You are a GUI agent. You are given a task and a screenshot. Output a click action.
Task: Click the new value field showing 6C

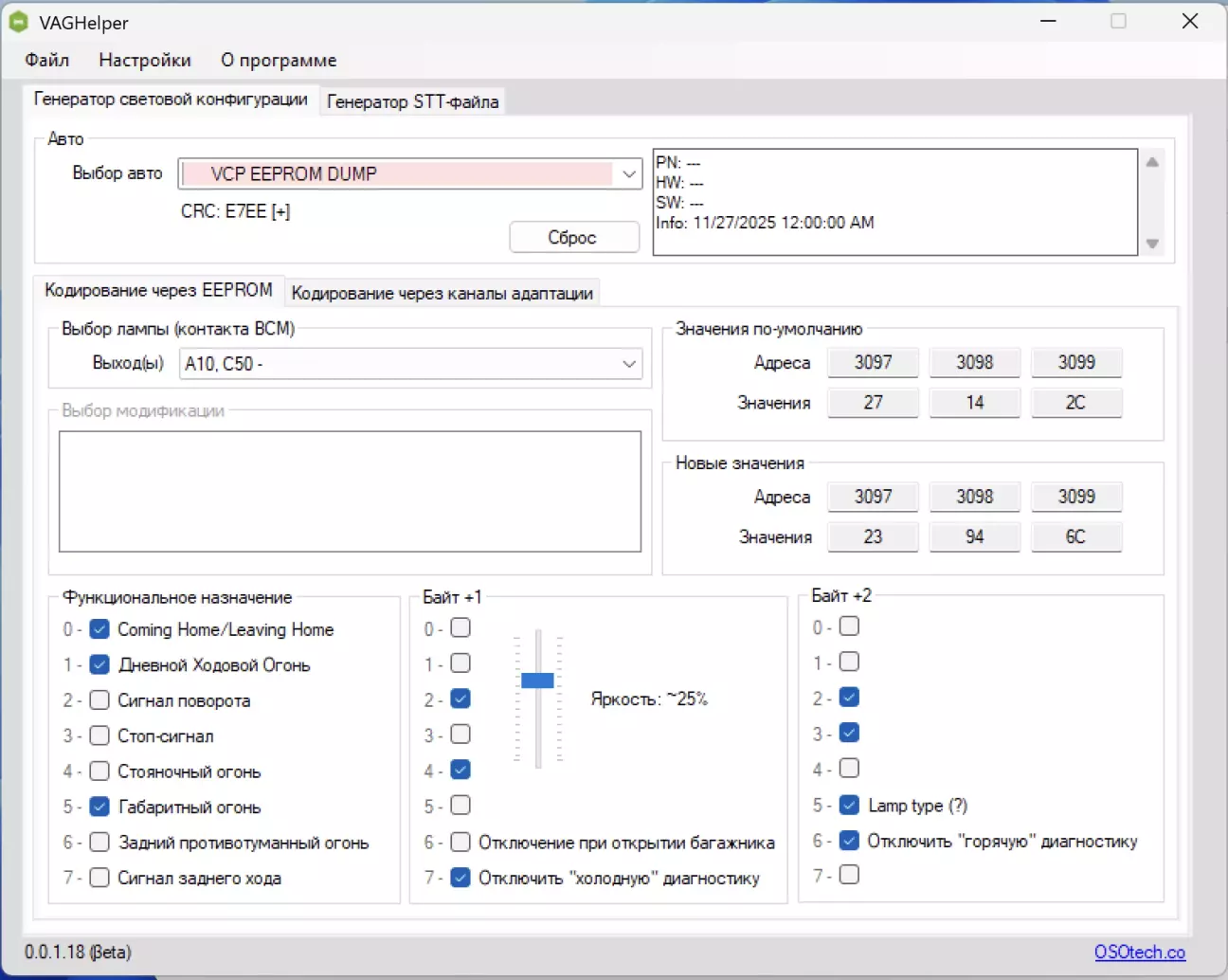(1075, 536)
